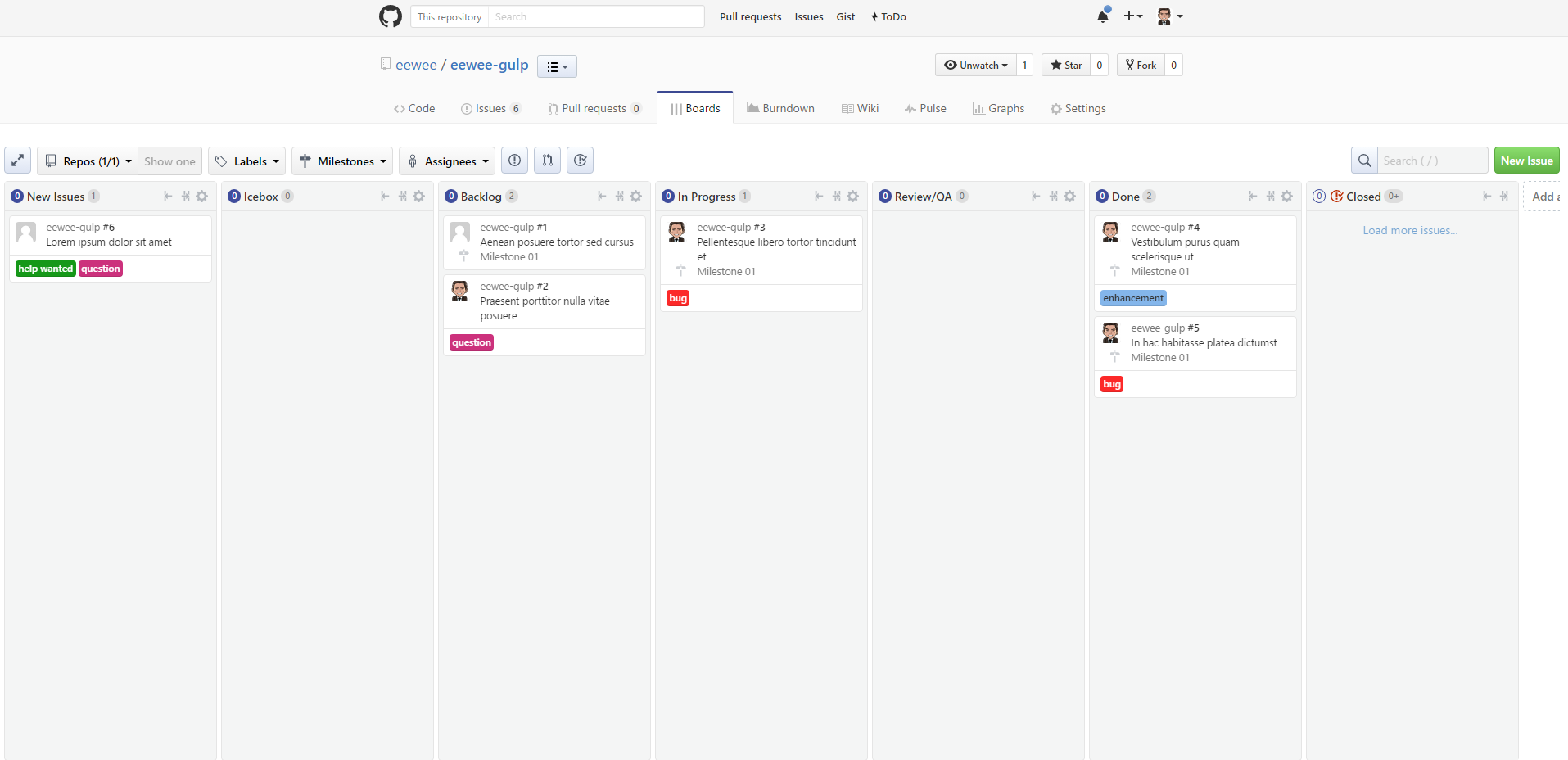Click the green New Issue button
The width and height of the screenshot is (1568, 760).
point(1525,160)
